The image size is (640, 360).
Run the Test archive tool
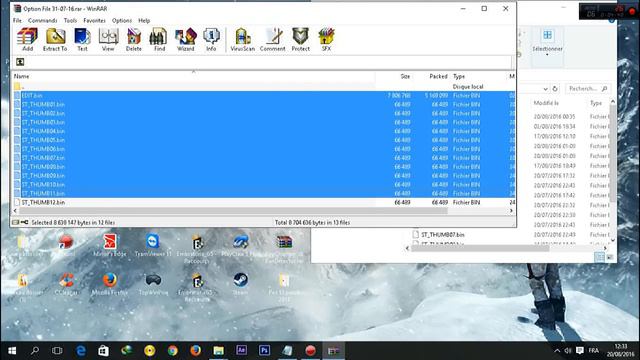tap(82, 40)
